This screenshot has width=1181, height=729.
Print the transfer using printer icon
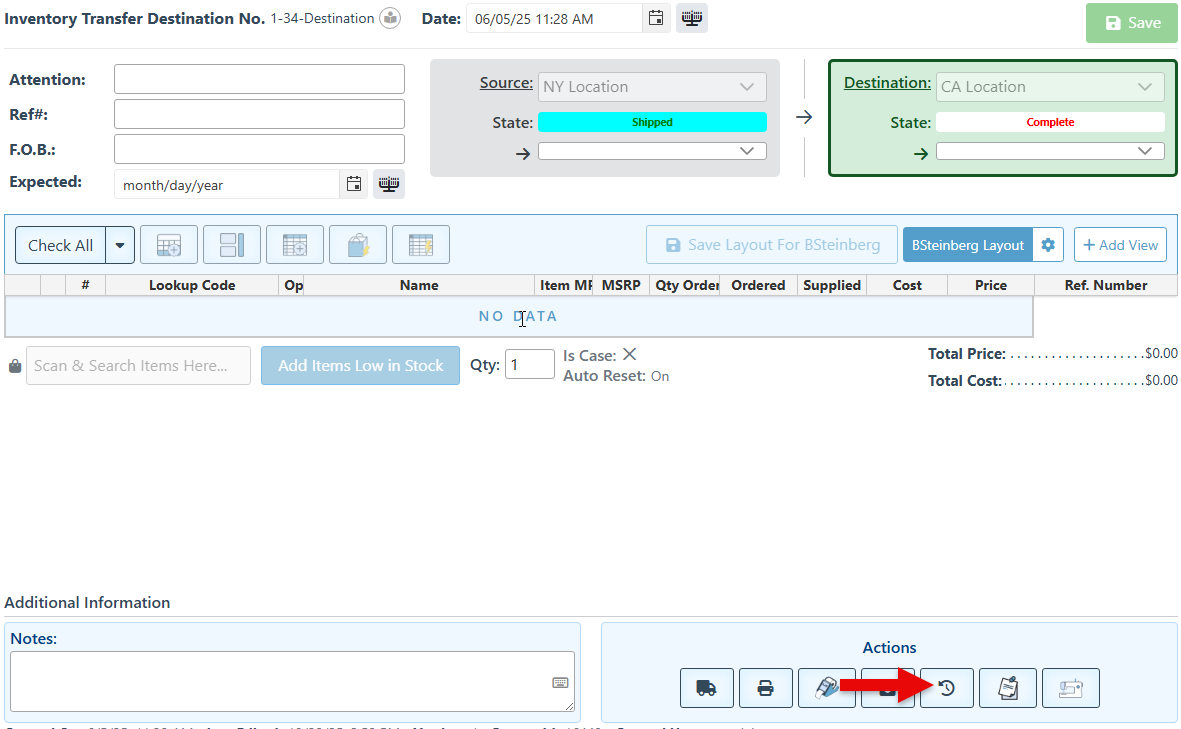pyautogui.click(x=765, y=688)
